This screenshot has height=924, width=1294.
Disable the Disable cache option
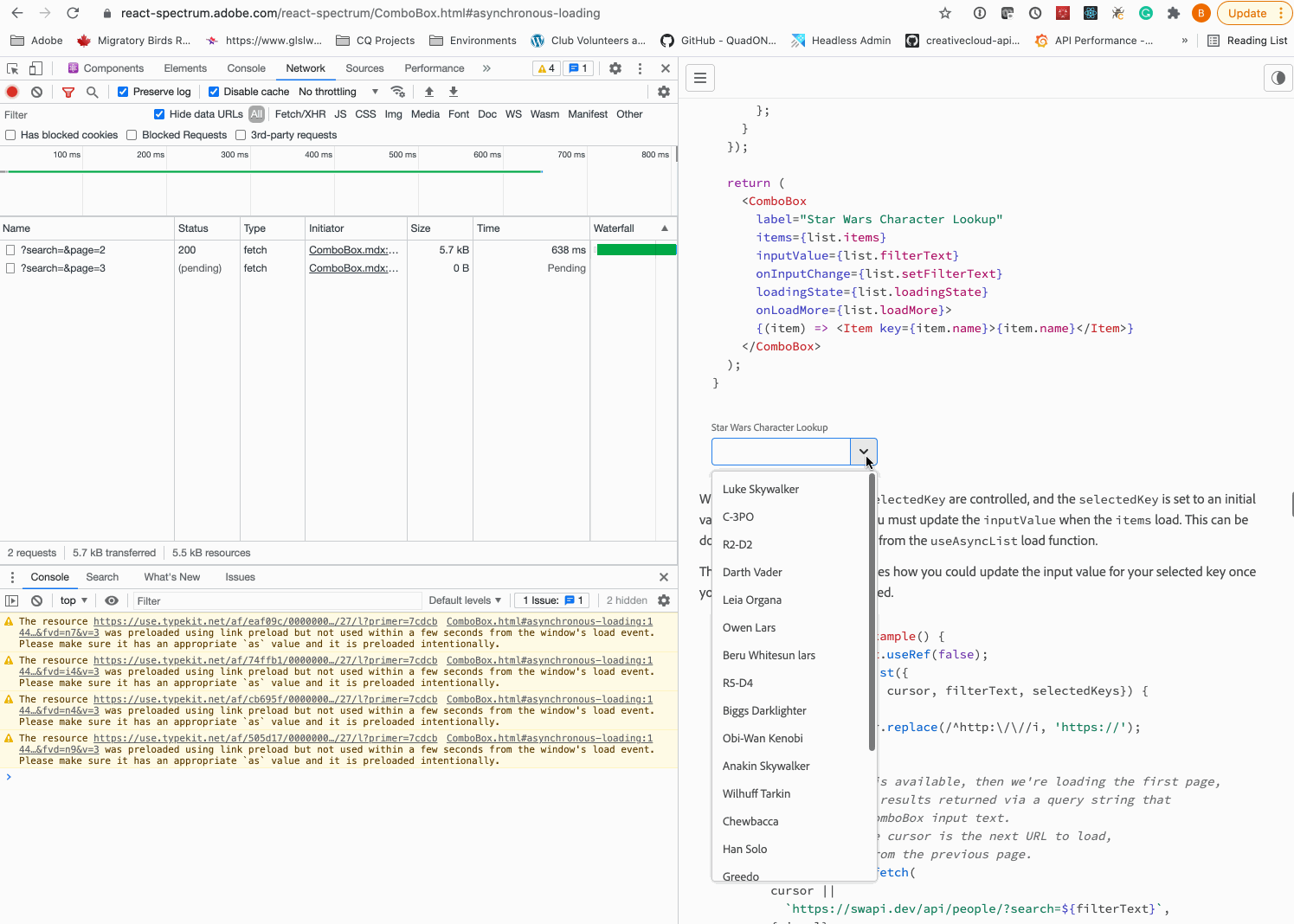click(x=212, y=91)
